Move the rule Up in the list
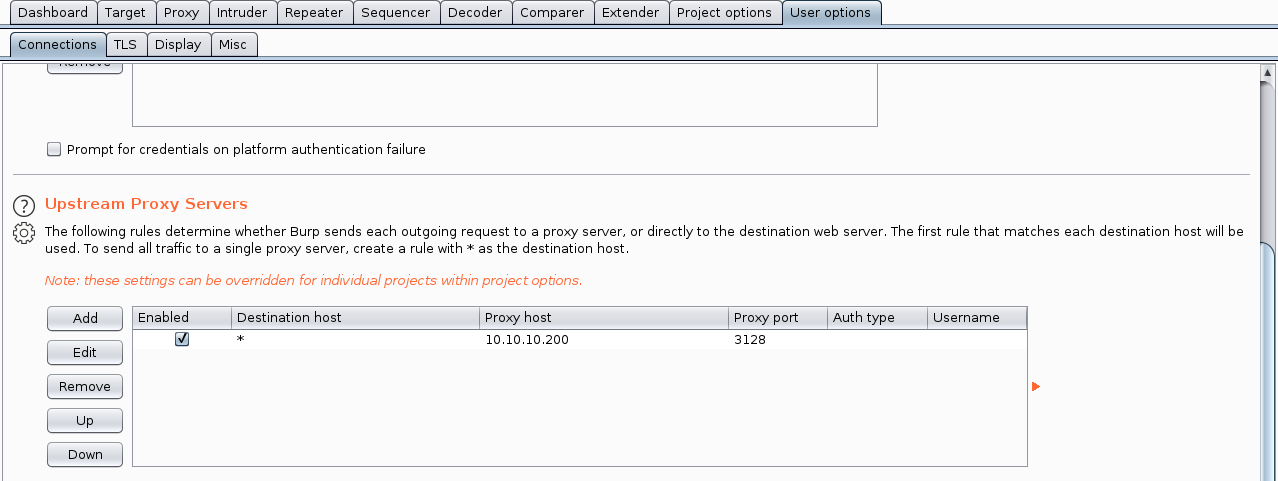This screenshot has width=1278, height=481. pyautogui.click(x=85, y=420)
